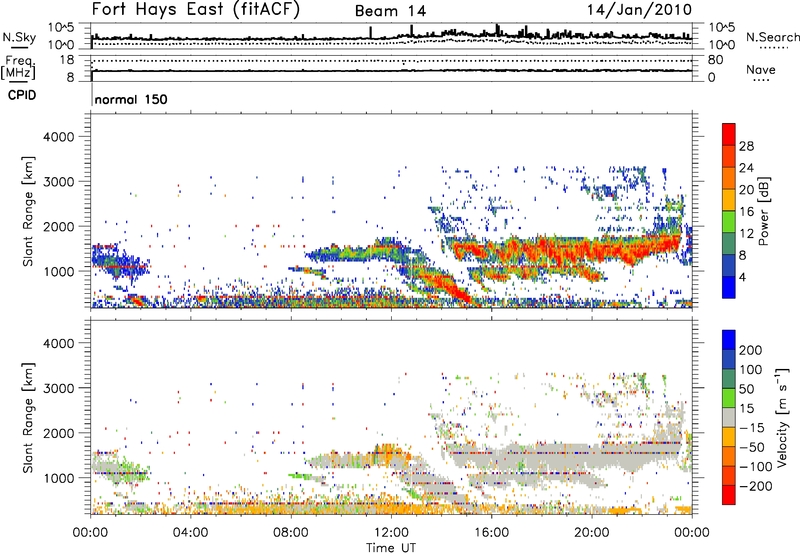This screenshot has height=554, width=800.
Task: Click the "Fort Hays East (fitACF)" plot title
Action: pyautogui.click(x=196, y=10)
